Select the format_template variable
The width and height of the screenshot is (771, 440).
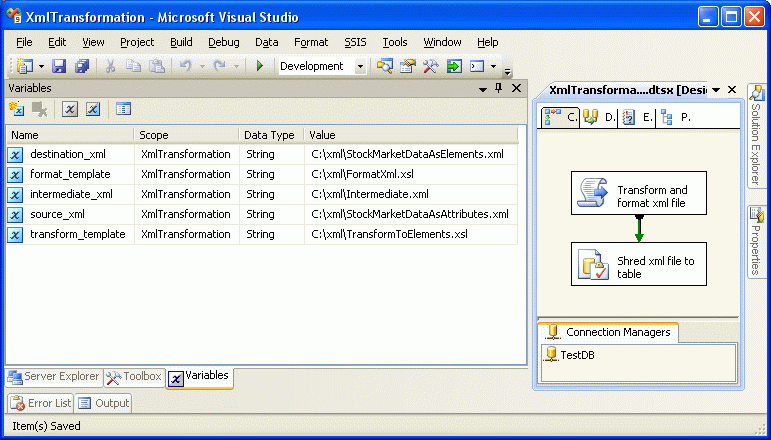tap(70, 174)
